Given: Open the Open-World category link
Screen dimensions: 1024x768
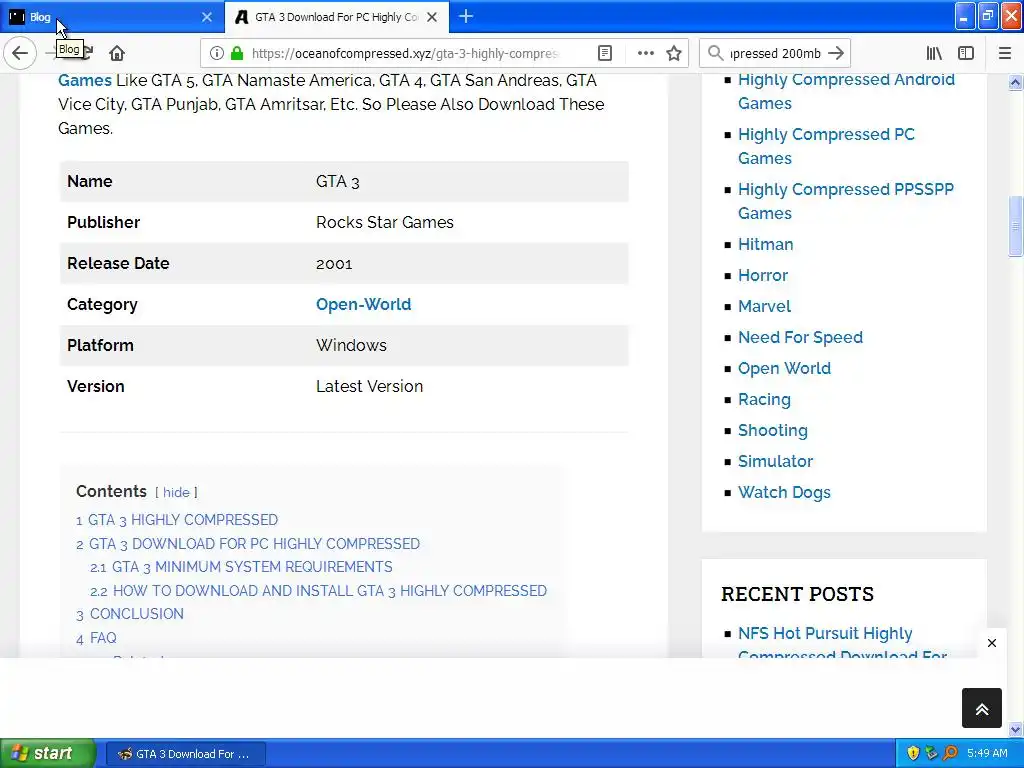Looking at the screenshot, I should [363, 304].
